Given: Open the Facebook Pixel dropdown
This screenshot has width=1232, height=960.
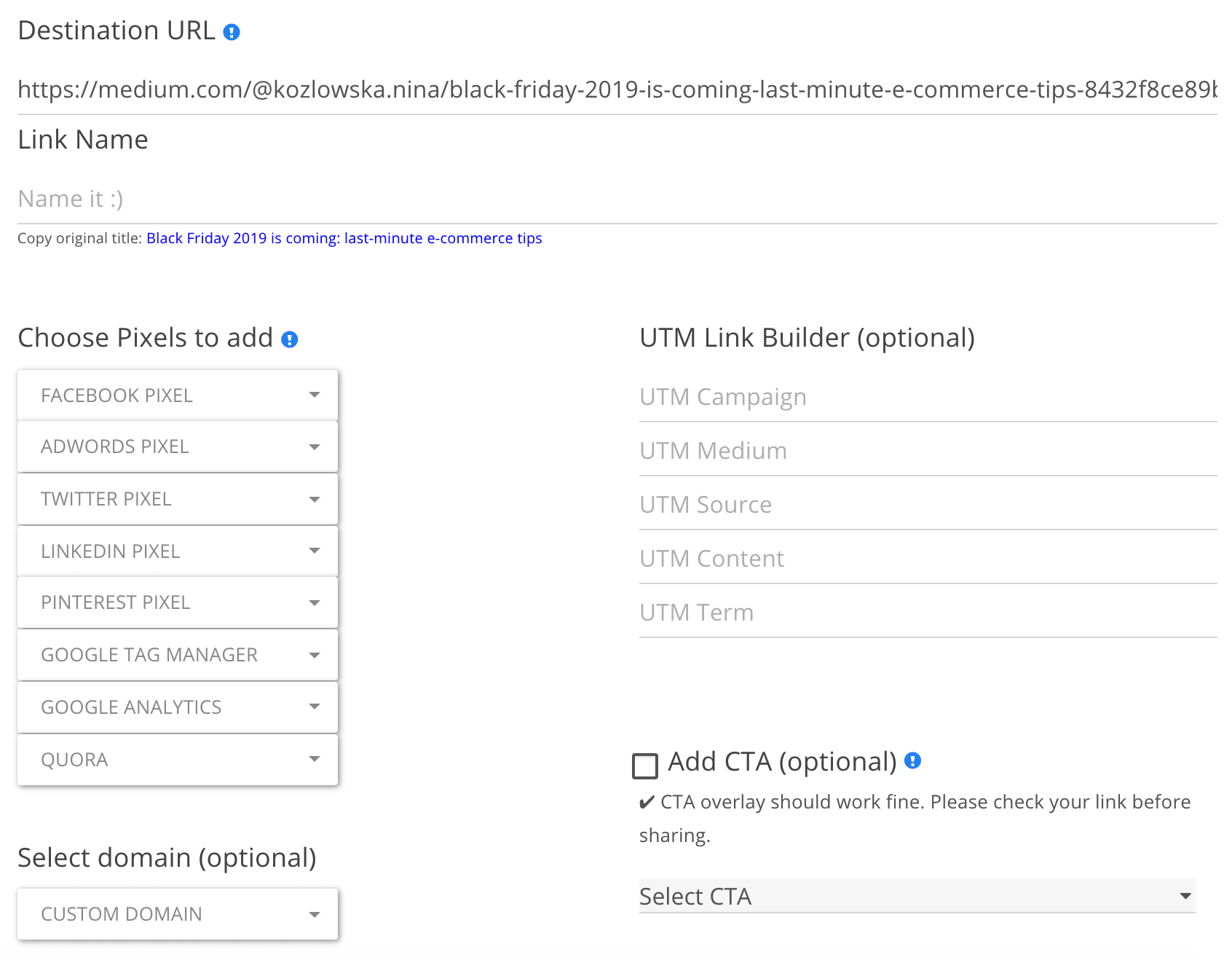Looking at the screenshot, I should click(x=178, y=396).
